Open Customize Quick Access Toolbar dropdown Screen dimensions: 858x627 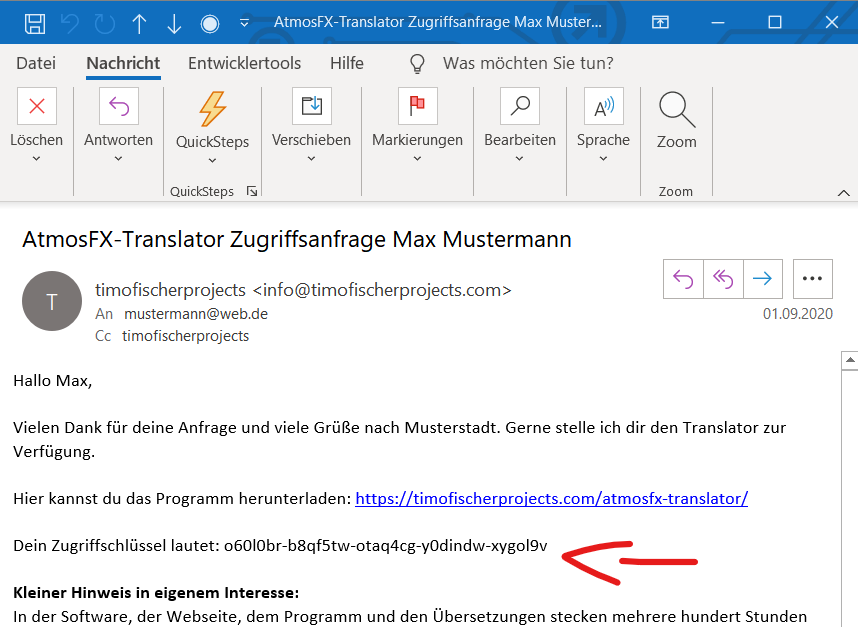click(x=244, y=23)
